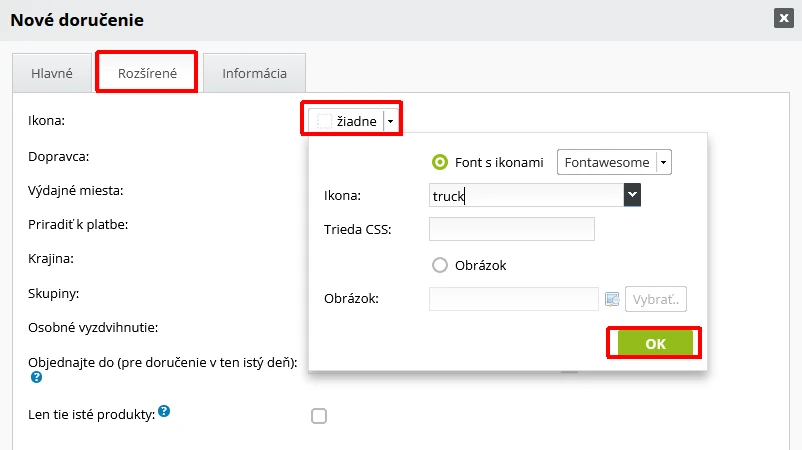The width and height of the screenshot is (802, 450).
Task: Select the Obrázok radio button
Action: (x=439, y=265)
